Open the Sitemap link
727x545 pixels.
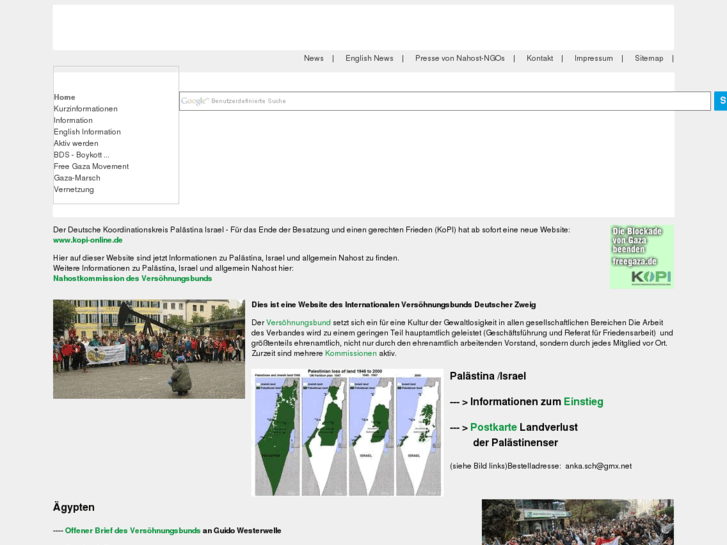[648, 58]
